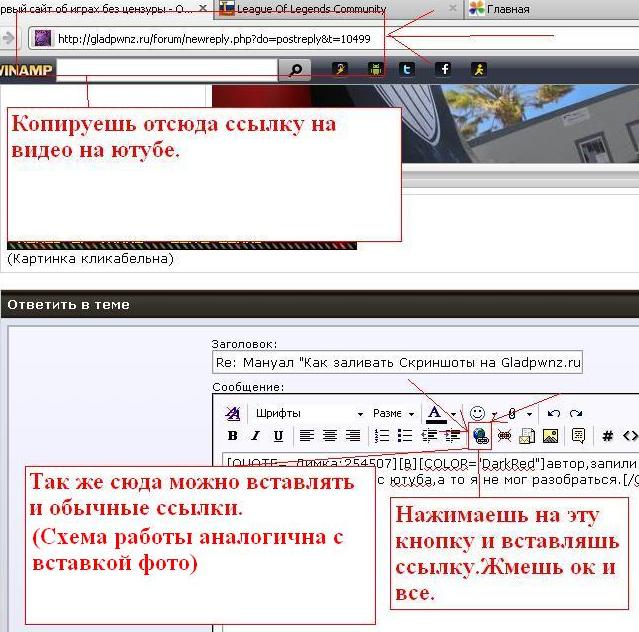Wrap selection in Code tags (# icon)

click(x=608, y=436)
